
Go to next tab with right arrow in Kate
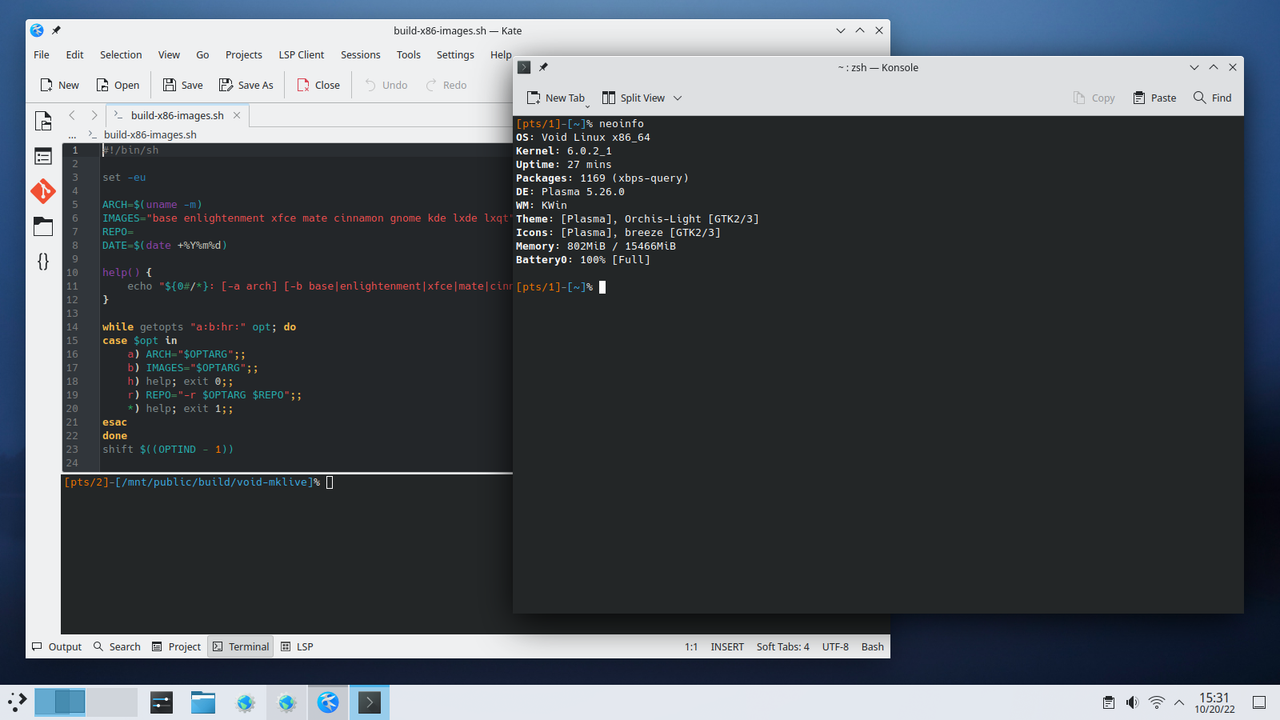(94, 116)
